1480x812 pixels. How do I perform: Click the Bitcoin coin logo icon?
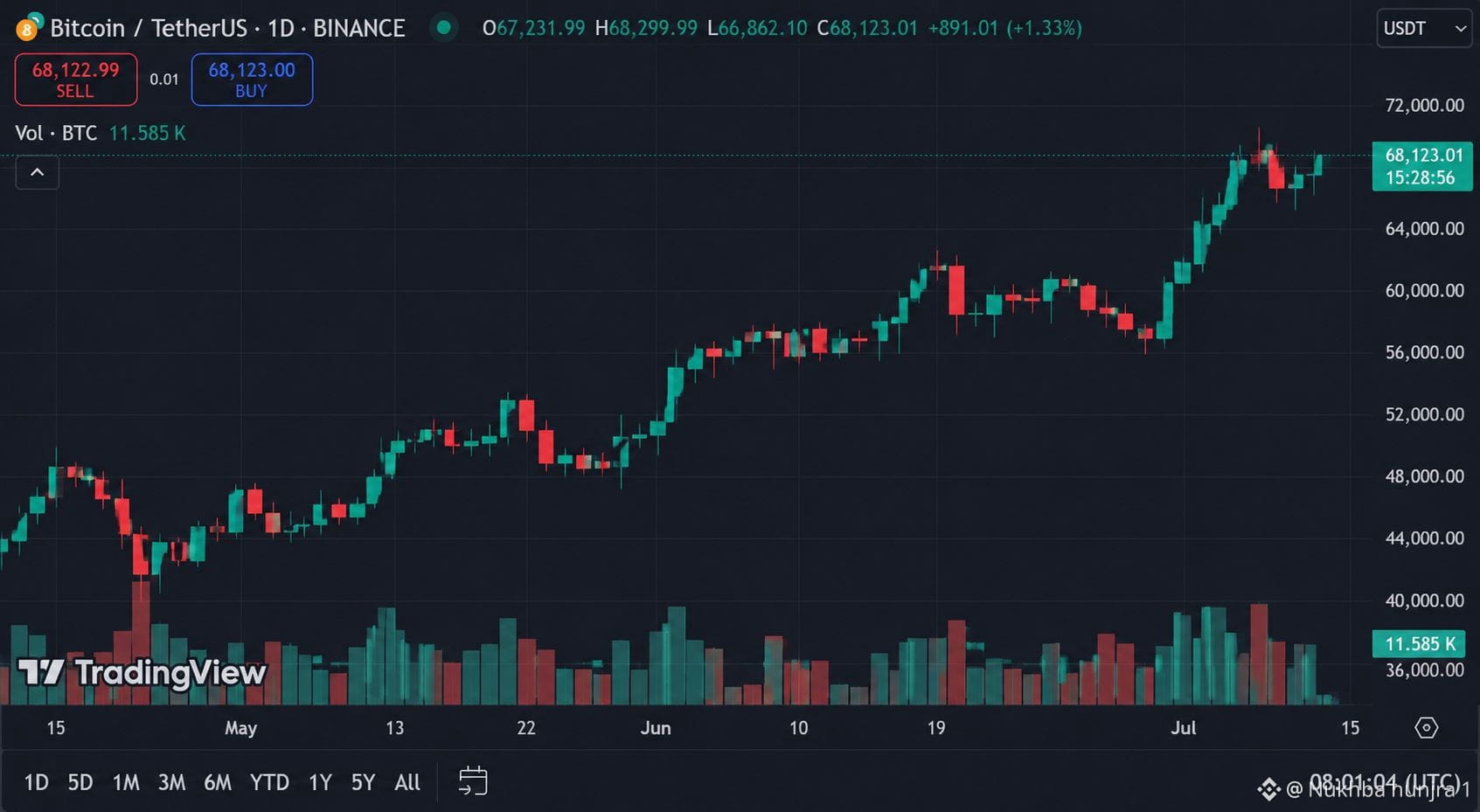[29, 27]
